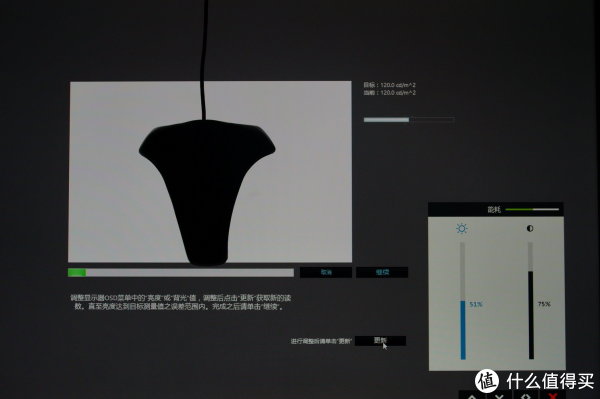
Task: Click the 75% contrast value label
Action: 544,304
